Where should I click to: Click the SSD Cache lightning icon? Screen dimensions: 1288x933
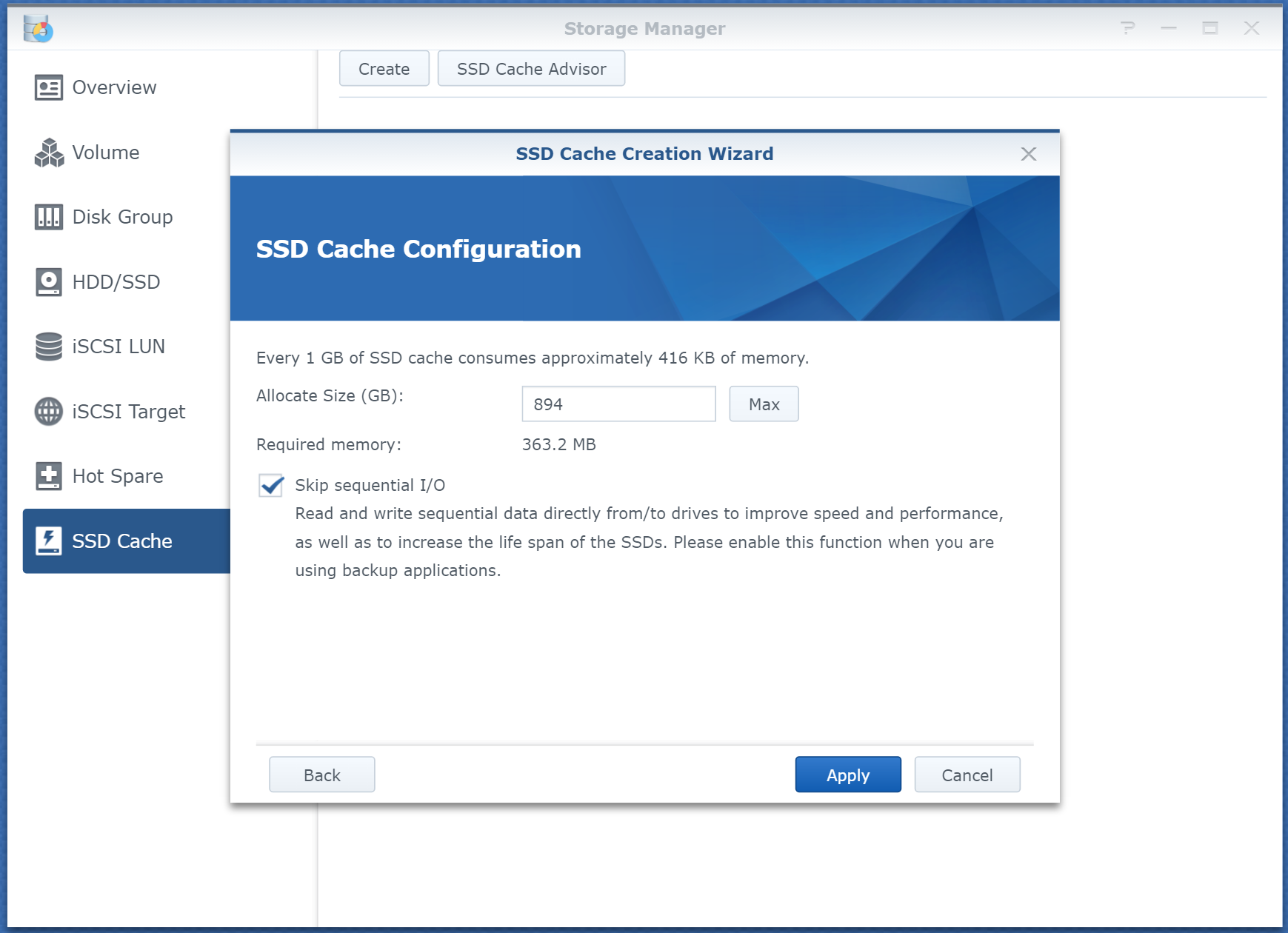tap(49, 541)
